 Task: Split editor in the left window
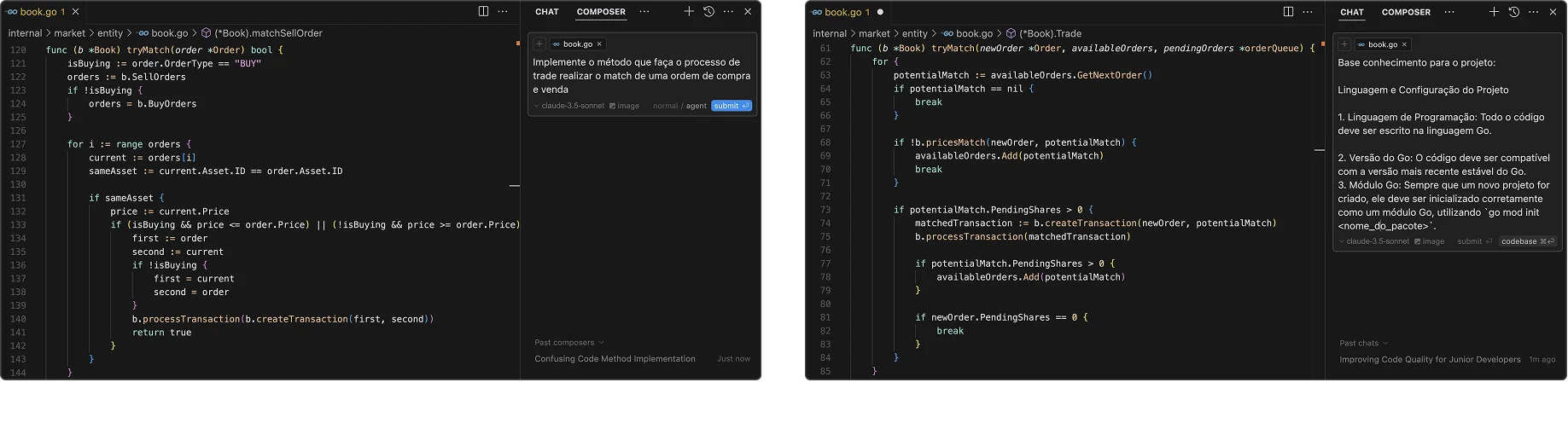tap(483, 12)
